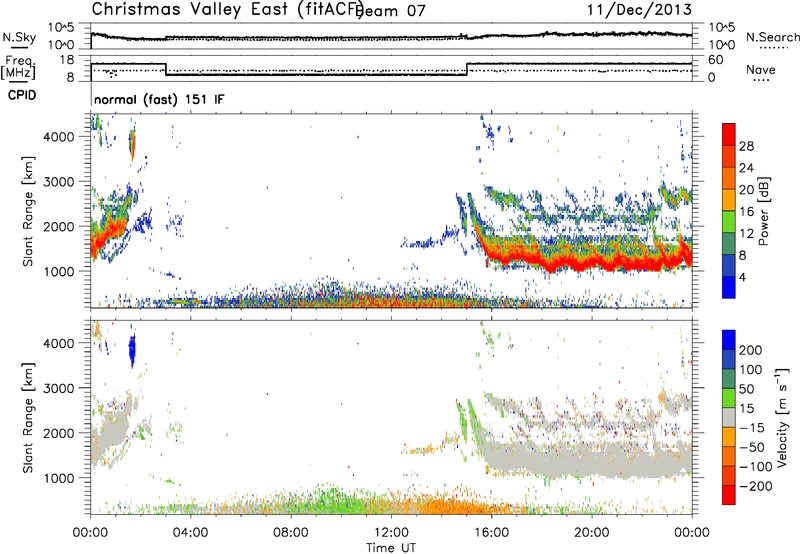Click the '20:00' time axis label
Viewport: 800px width, 554px height.
[x=592, y=533]
